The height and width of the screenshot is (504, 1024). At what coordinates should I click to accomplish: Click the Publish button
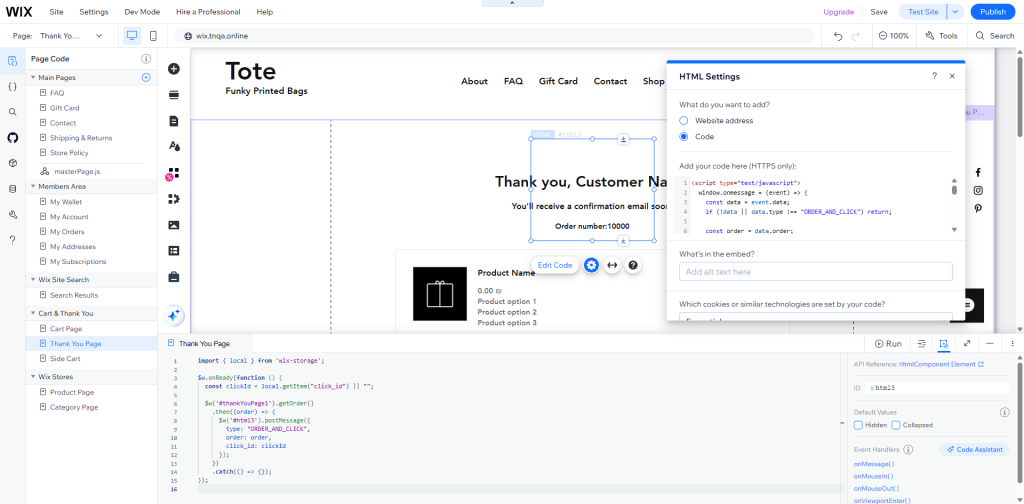click(992, 12)
